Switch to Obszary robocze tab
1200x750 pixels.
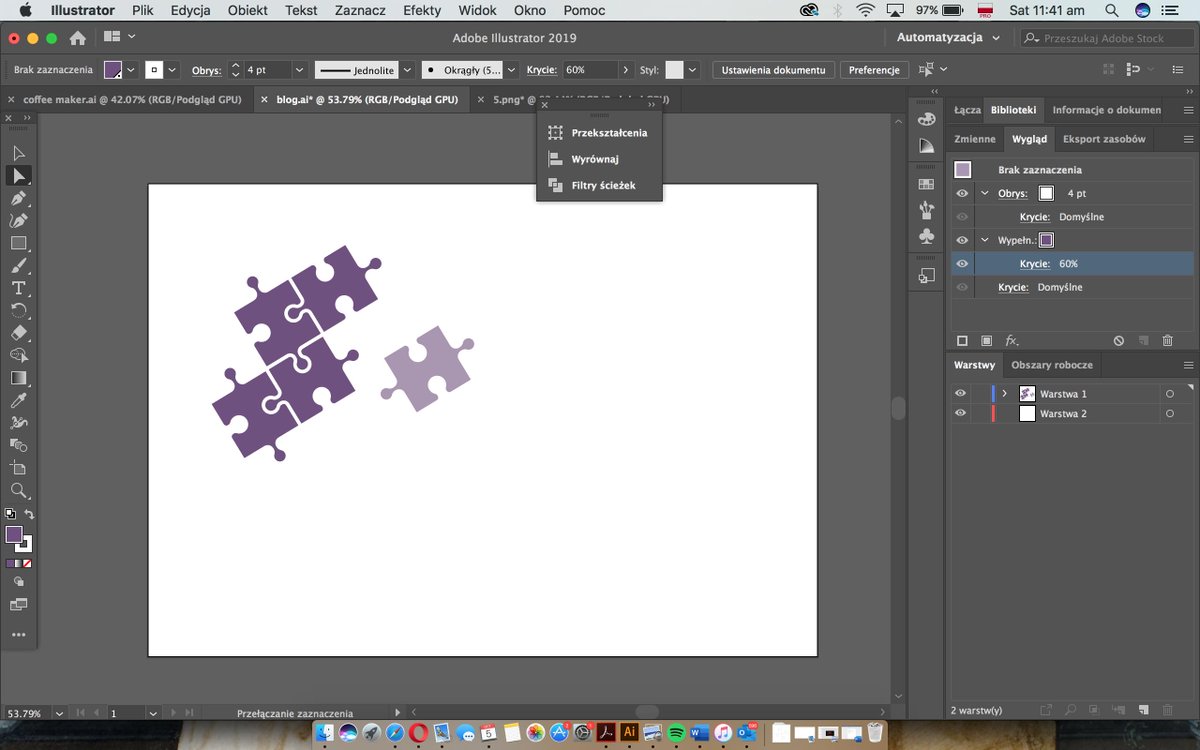coord(1052,365)
